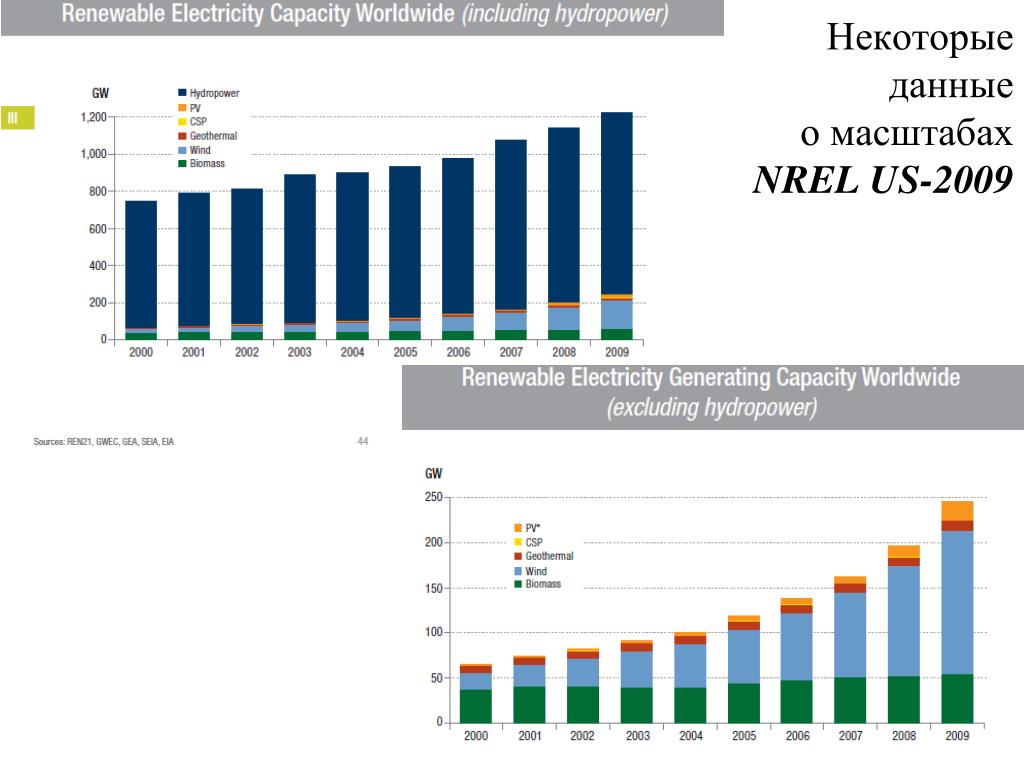Select the 2000 bar in top chart

tap(141, 270)
